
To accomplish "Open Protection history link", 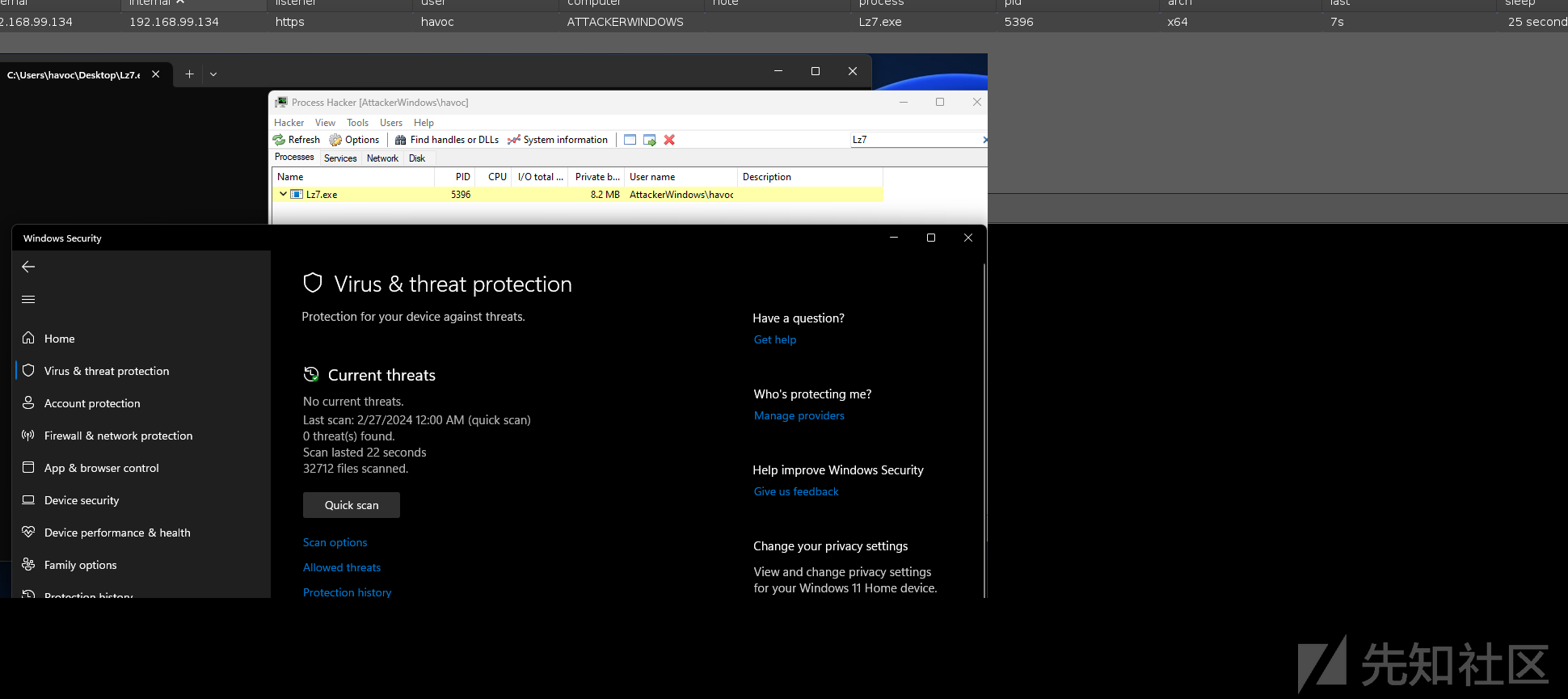I will tap(348, 592).
